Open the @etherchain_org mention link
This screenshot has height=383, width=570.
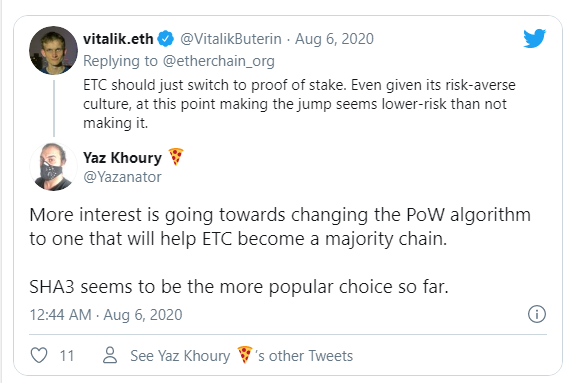point(218,61)
